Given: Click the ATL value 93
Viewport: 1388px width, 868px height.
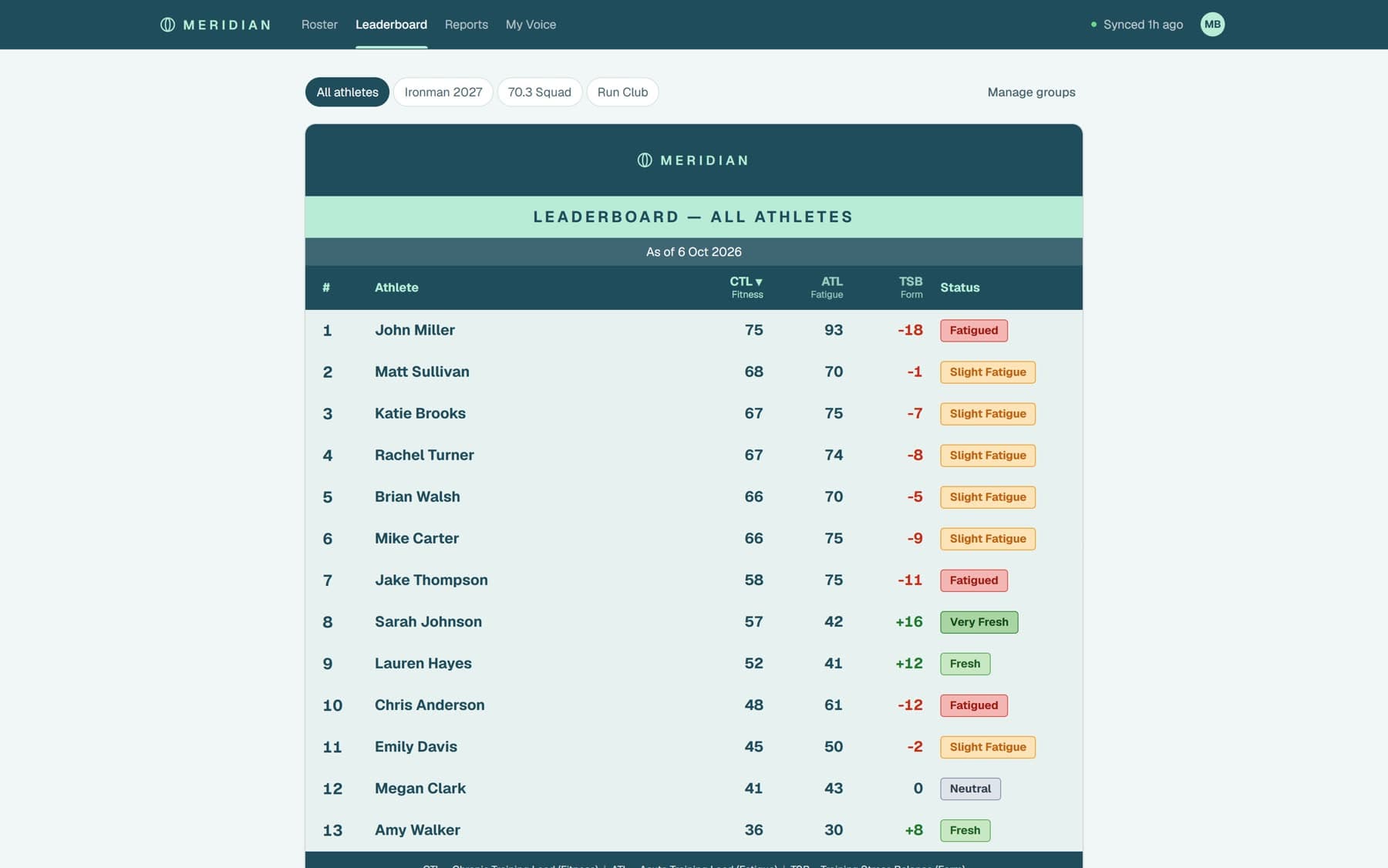Looking at the screenshot, I should 834,330.
